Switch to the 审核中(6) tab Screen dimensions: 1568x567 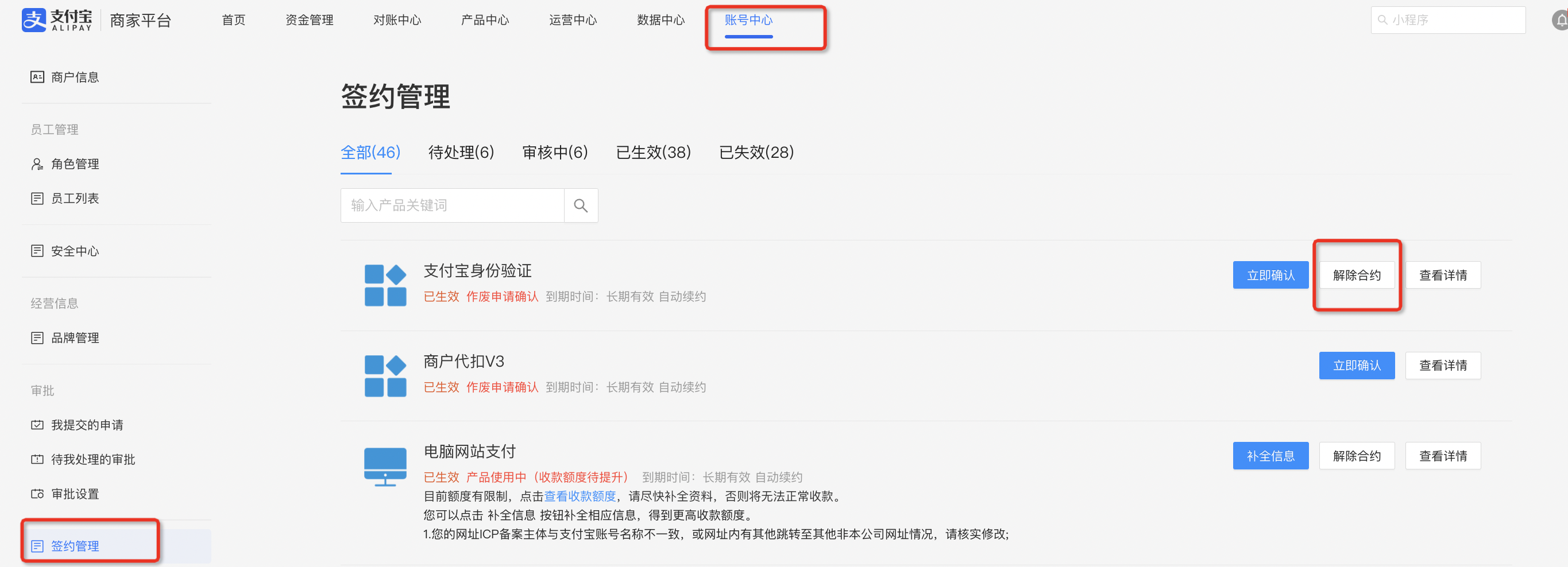pyautogui.click(x=554, y=152)
